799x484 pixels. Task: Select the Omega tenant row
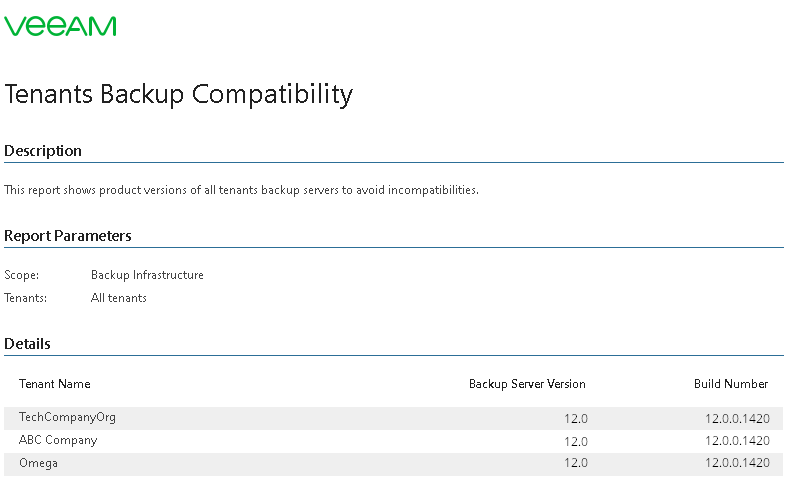393,464
